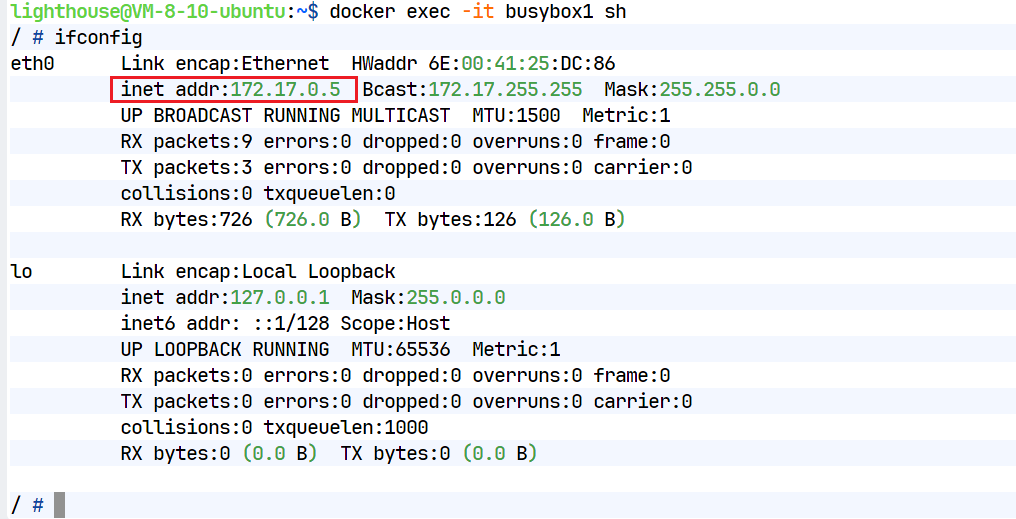Screen dimensions: 1016x519
Task: Click the 'docker exec -it busybox1 sh' command
Action: 478,12
